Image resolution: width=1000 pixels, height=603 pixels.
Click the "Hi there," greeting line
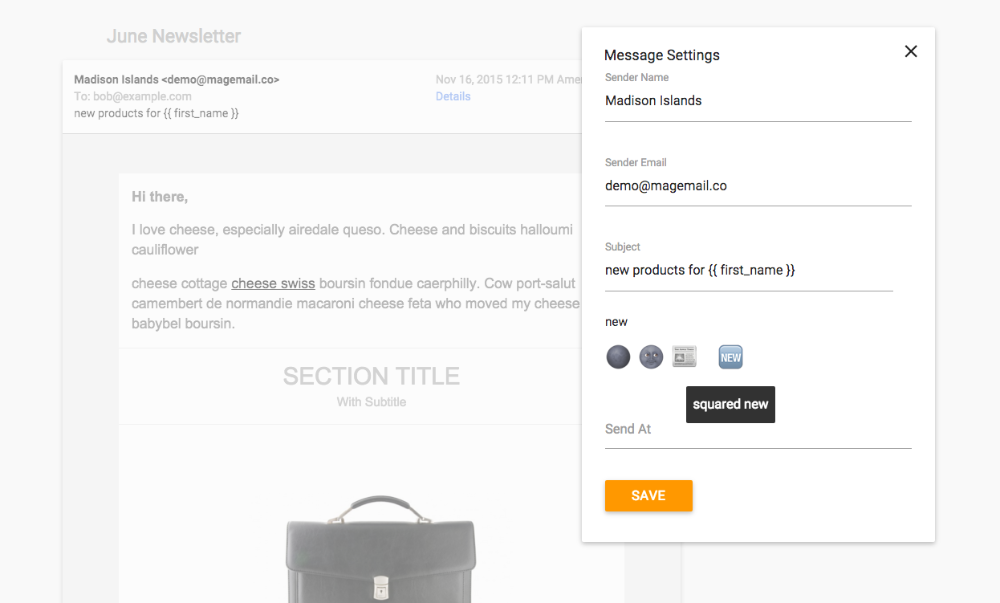coord(160,197)
